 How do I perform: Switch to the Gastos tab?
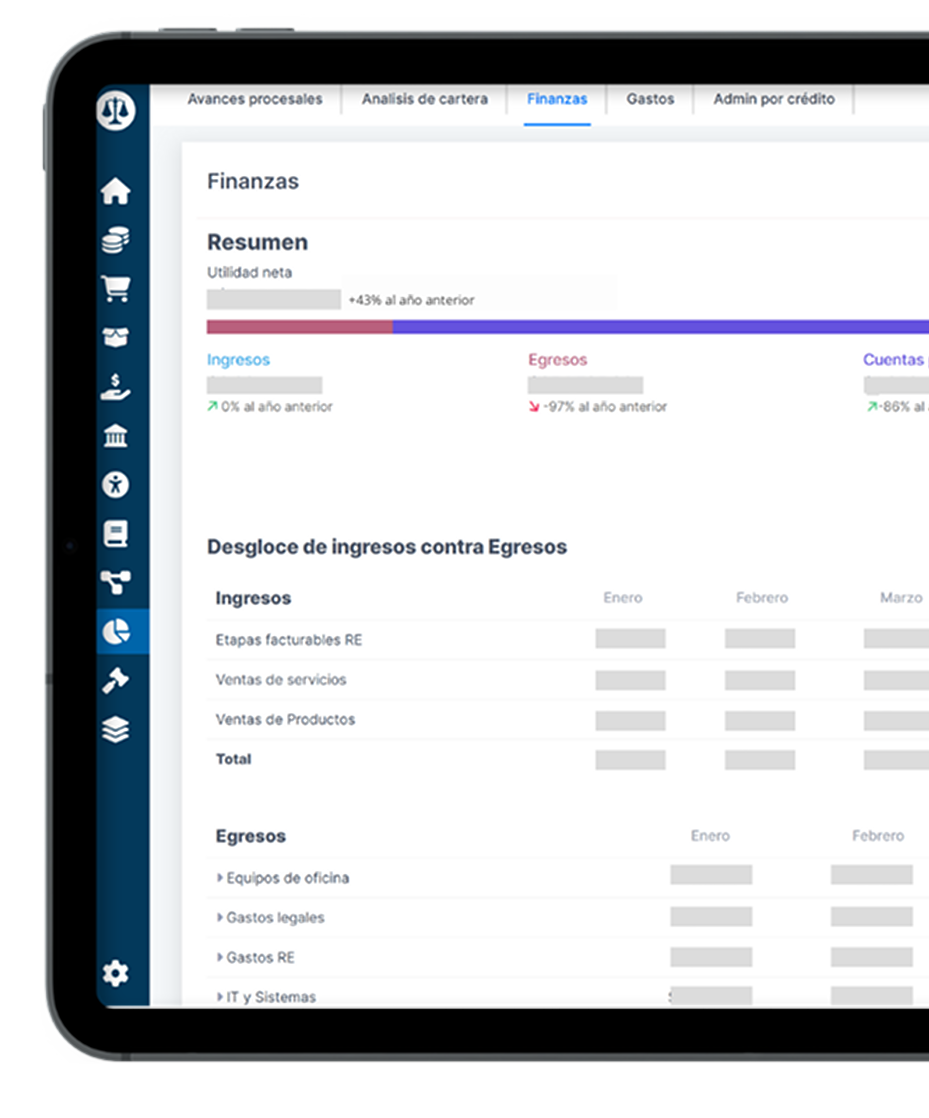pyautogui.click(x=650, y=100)
